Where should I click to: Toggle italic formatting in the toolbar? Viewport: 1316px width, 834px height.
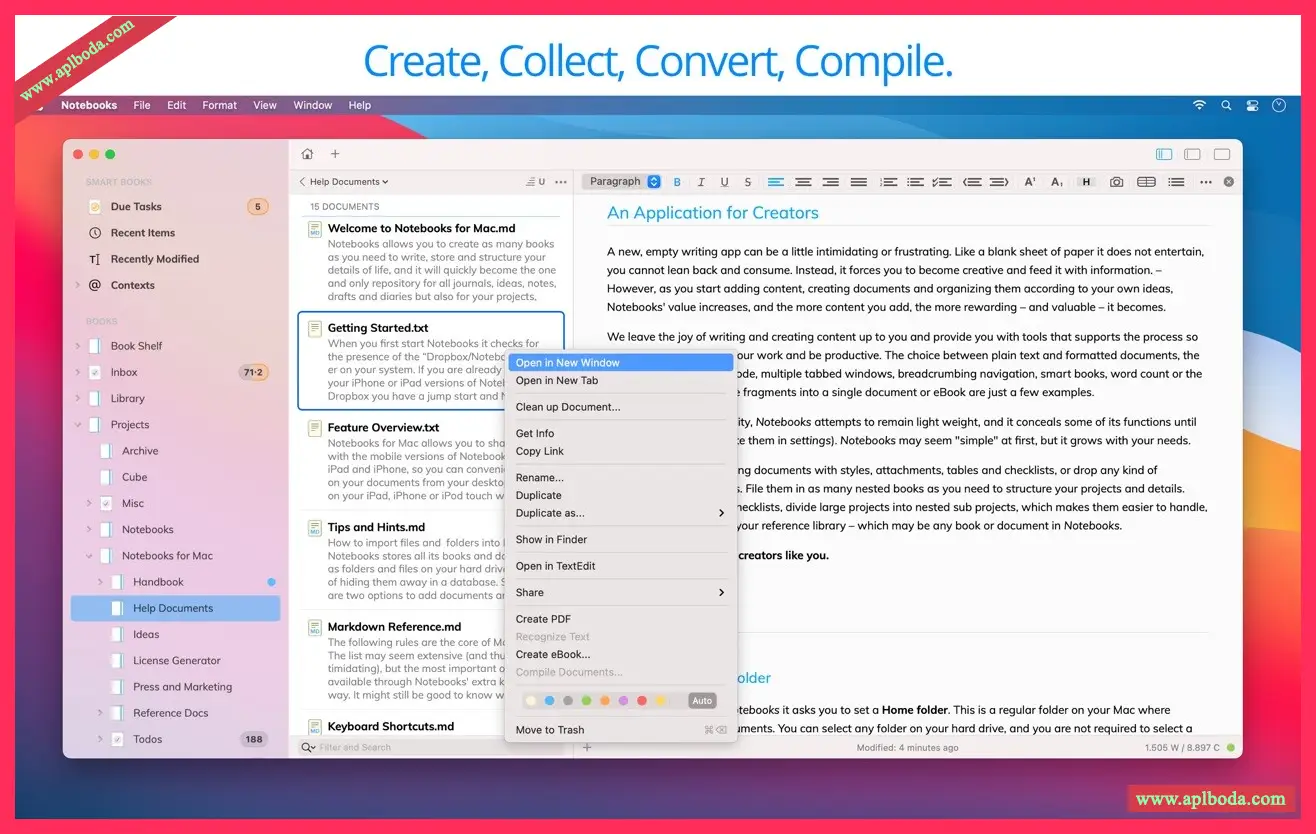(701, 182)
